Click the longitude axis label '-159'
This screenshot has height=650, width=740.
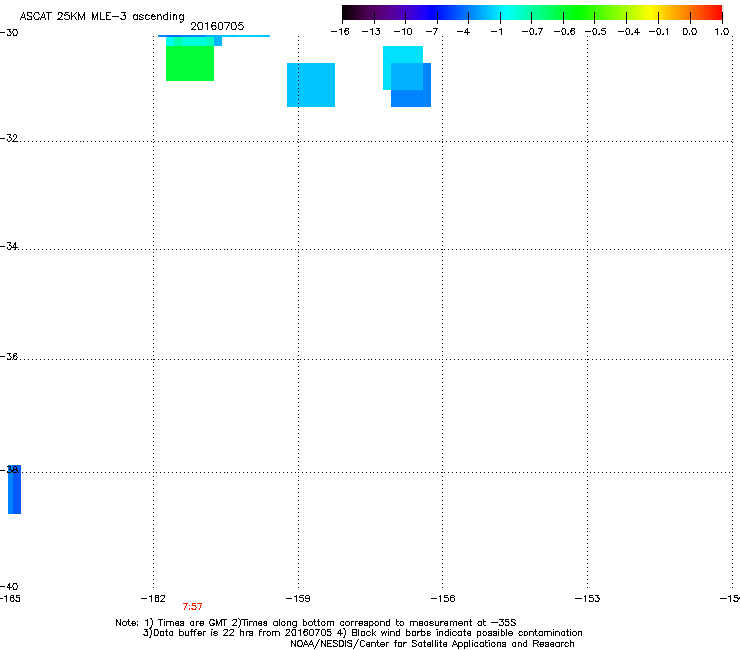point(298,599)
